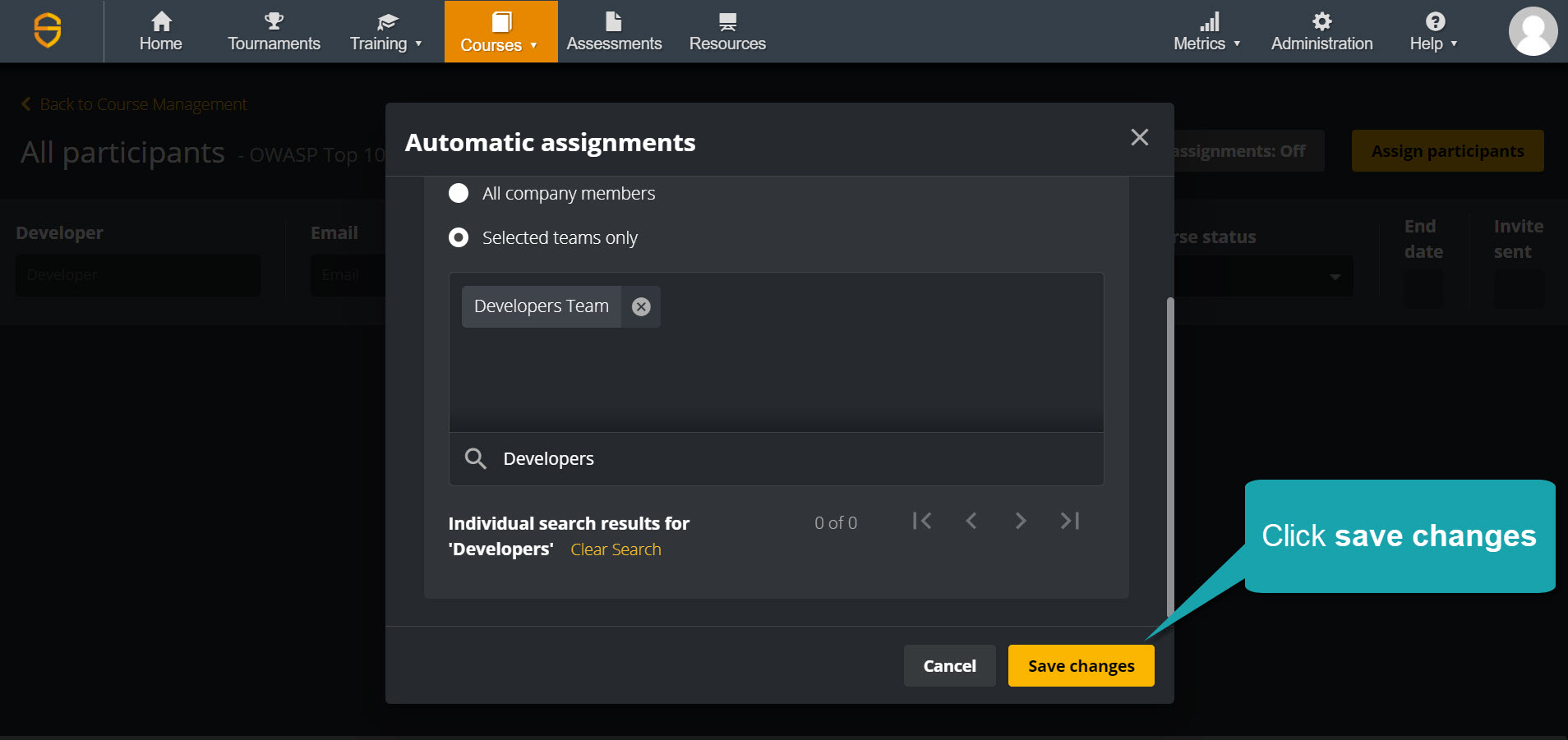Close the Automatic assignments dialog

tap(1139, 137)
